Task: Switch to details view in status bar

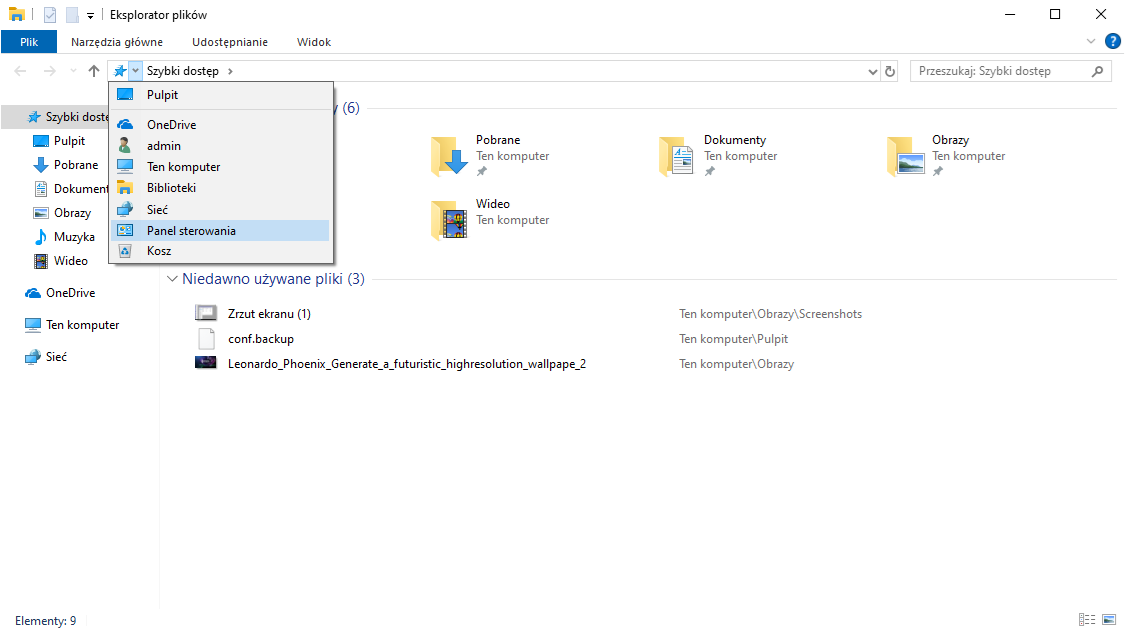Action: click(1087, 620)
